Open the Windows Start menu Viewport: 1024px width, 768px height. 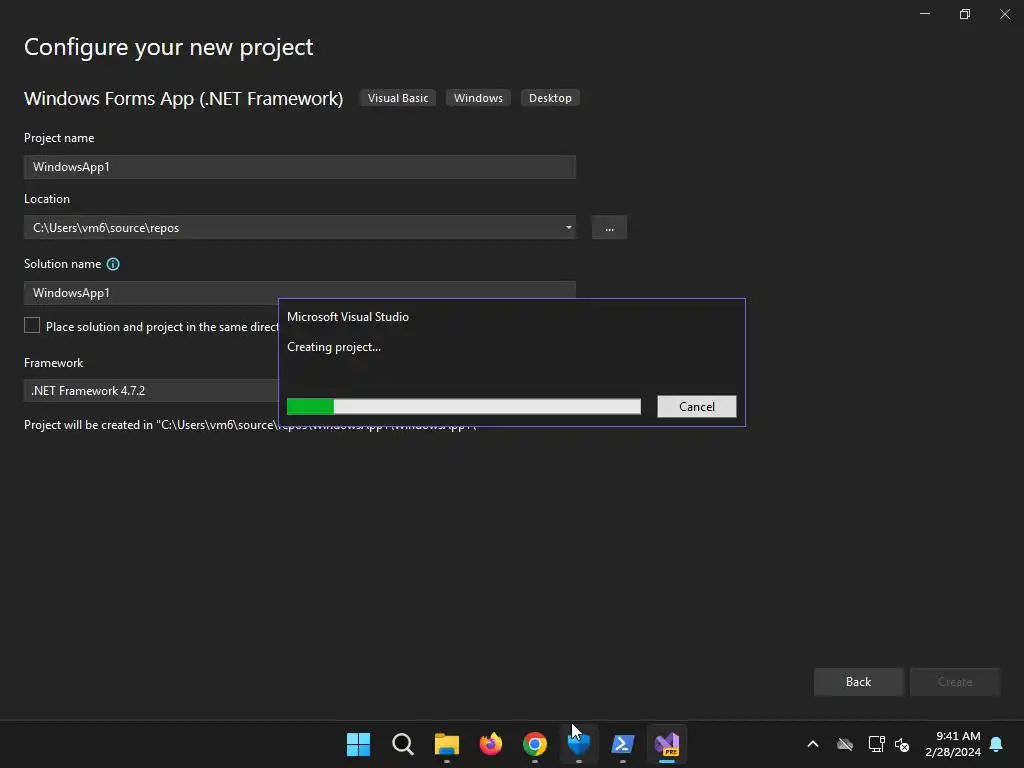tap(359, 744)
